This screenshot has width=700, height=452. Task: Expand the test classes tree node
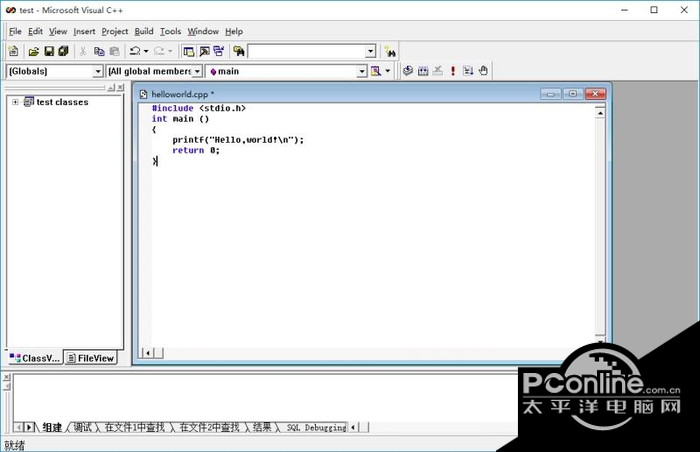click(x=15, y=102)
